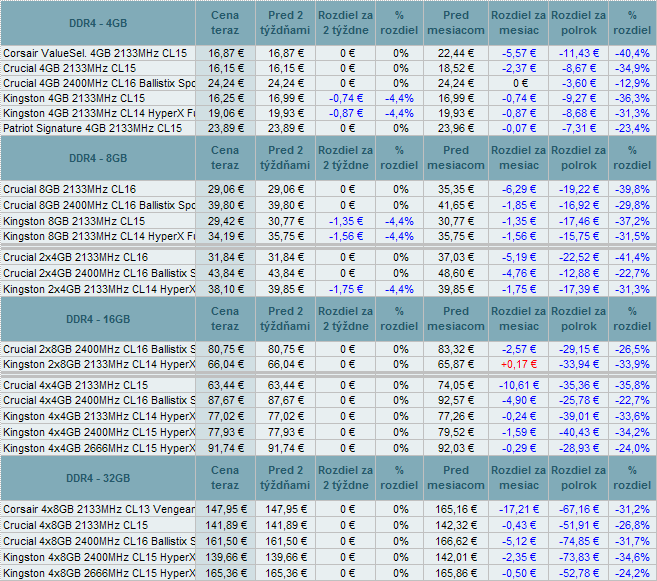The image size is (657, 581).
Task: Click current price 16,87 € in the Corsair ValueSel. row
Action: click(226, 53)
